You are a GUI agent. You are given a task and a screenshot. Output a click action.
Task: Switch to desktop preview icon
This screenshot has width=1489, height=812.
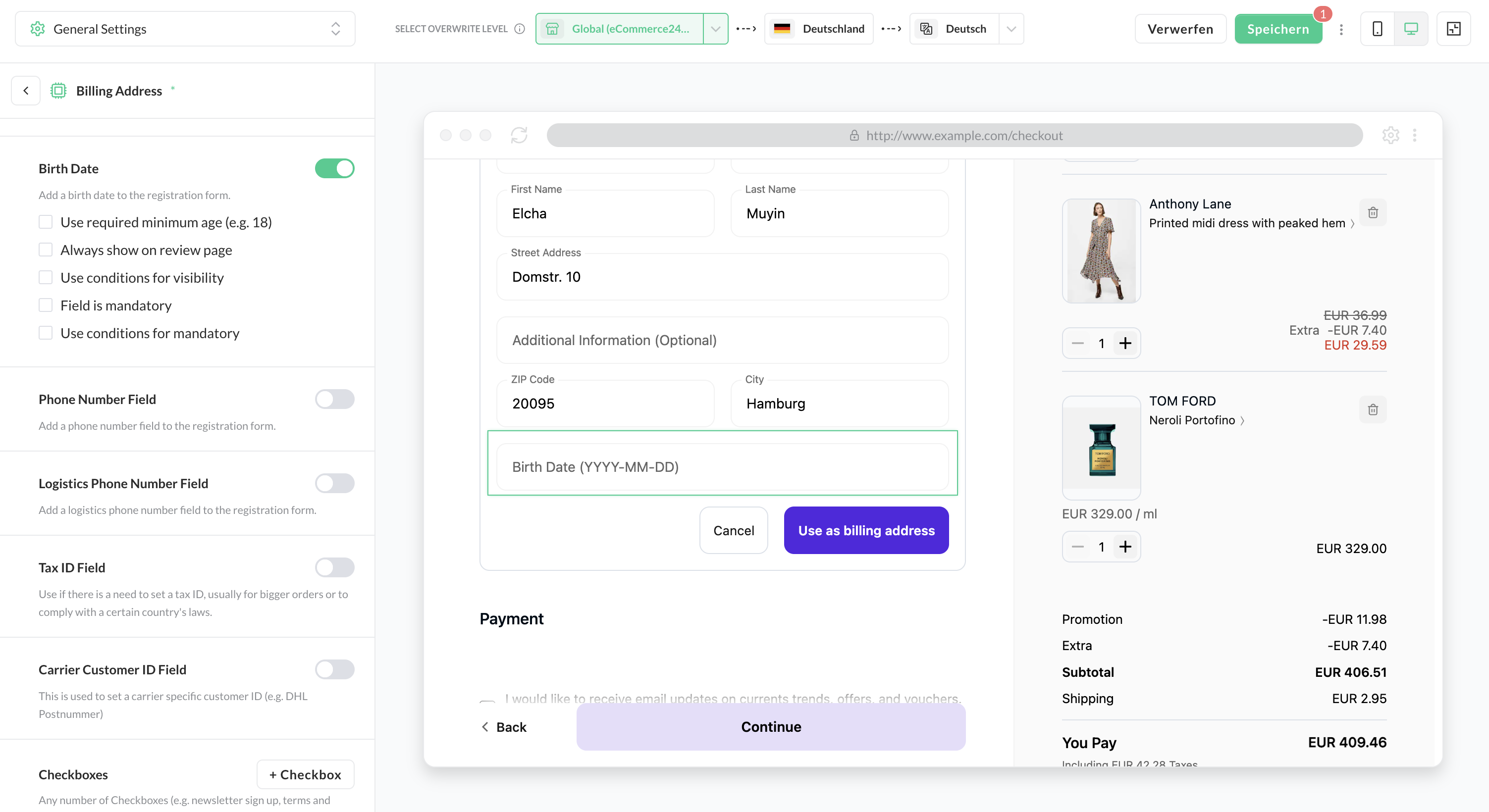(x=1411, y=29)
